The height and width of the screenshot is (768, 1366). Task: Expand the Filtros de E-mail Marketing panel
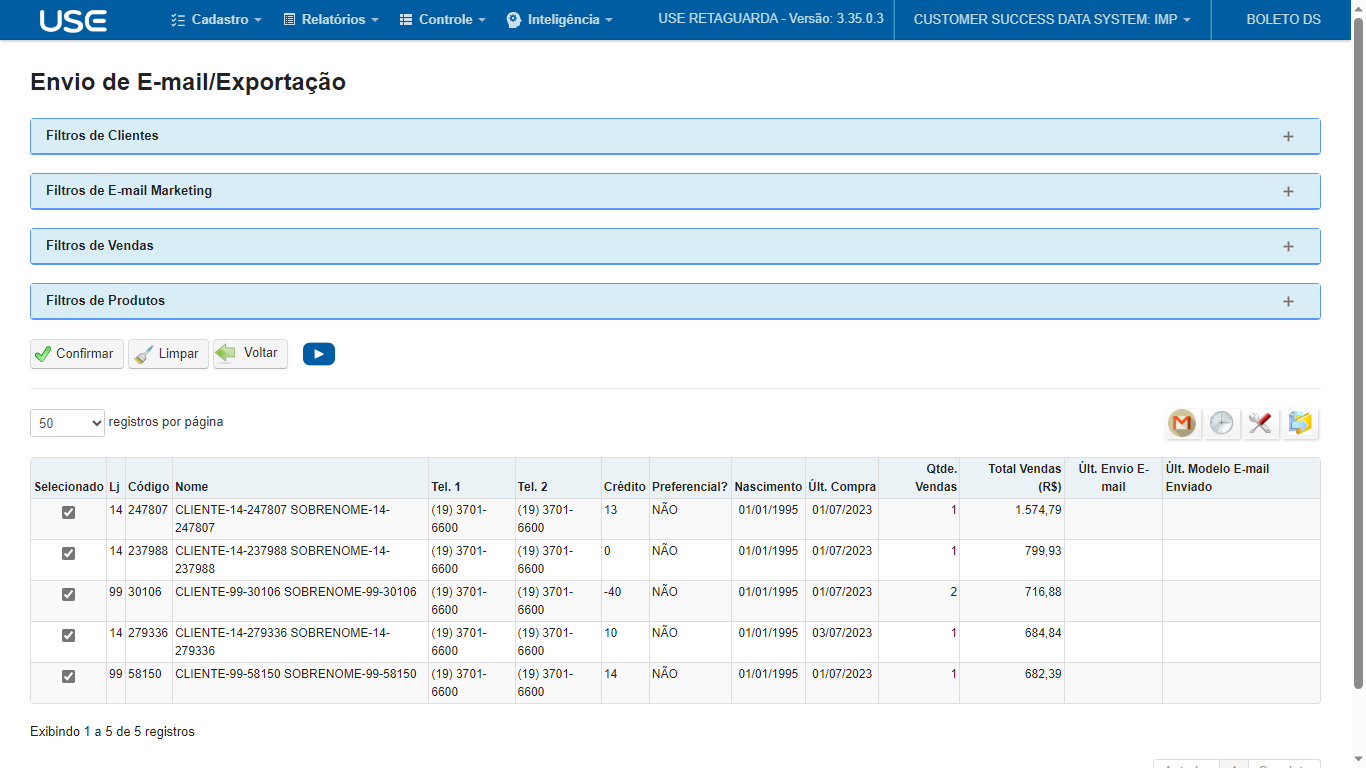(675, 191)
